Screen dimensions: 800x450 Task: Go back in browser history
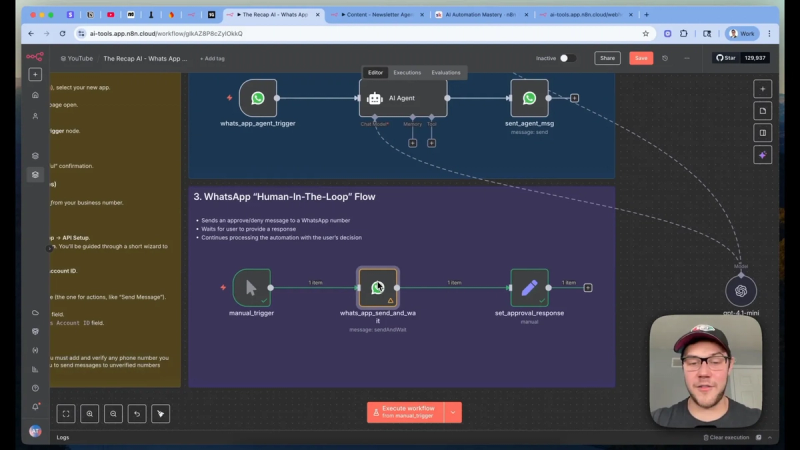click(x=31, y=34)
